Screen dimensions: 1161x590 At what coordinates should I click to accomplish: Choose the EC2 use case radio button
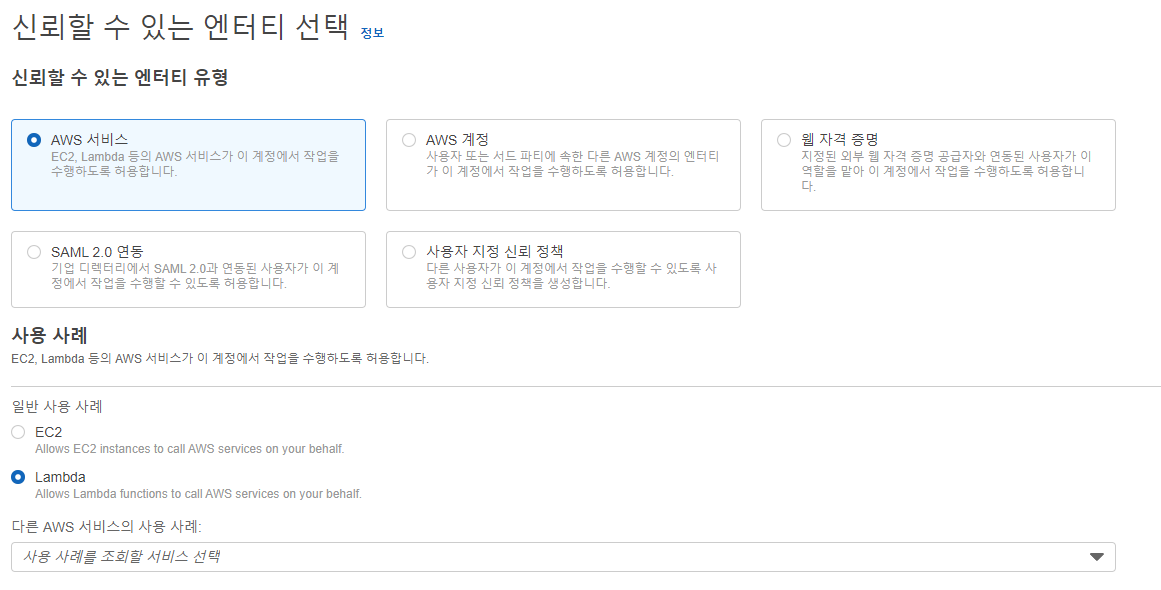click(19, 432)
